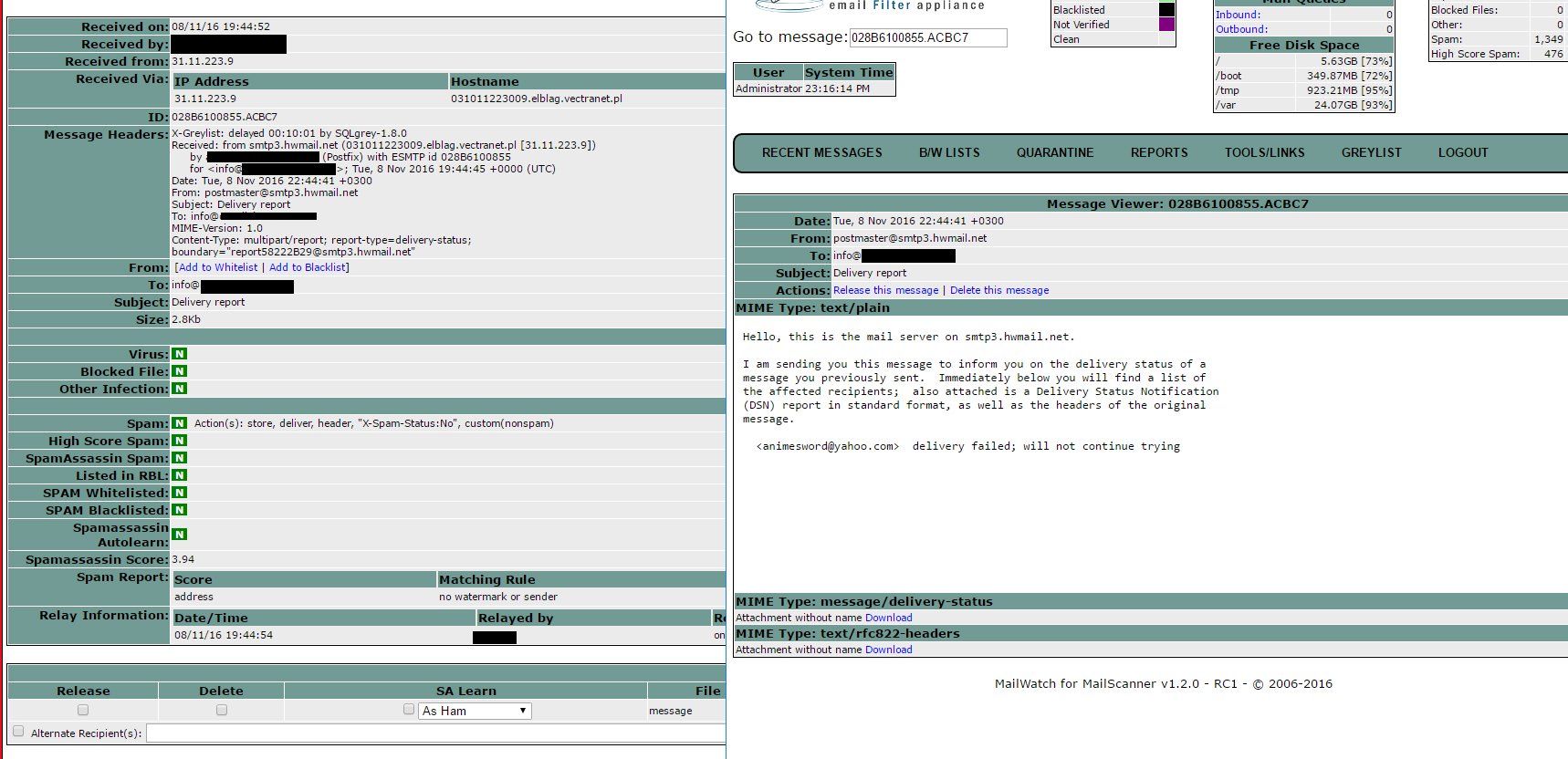The width and height of the screenshot is (1568, 759).
Task: Click the Relay Date/Time 08/11/16 19:44:54
Action: pos(224,635)
